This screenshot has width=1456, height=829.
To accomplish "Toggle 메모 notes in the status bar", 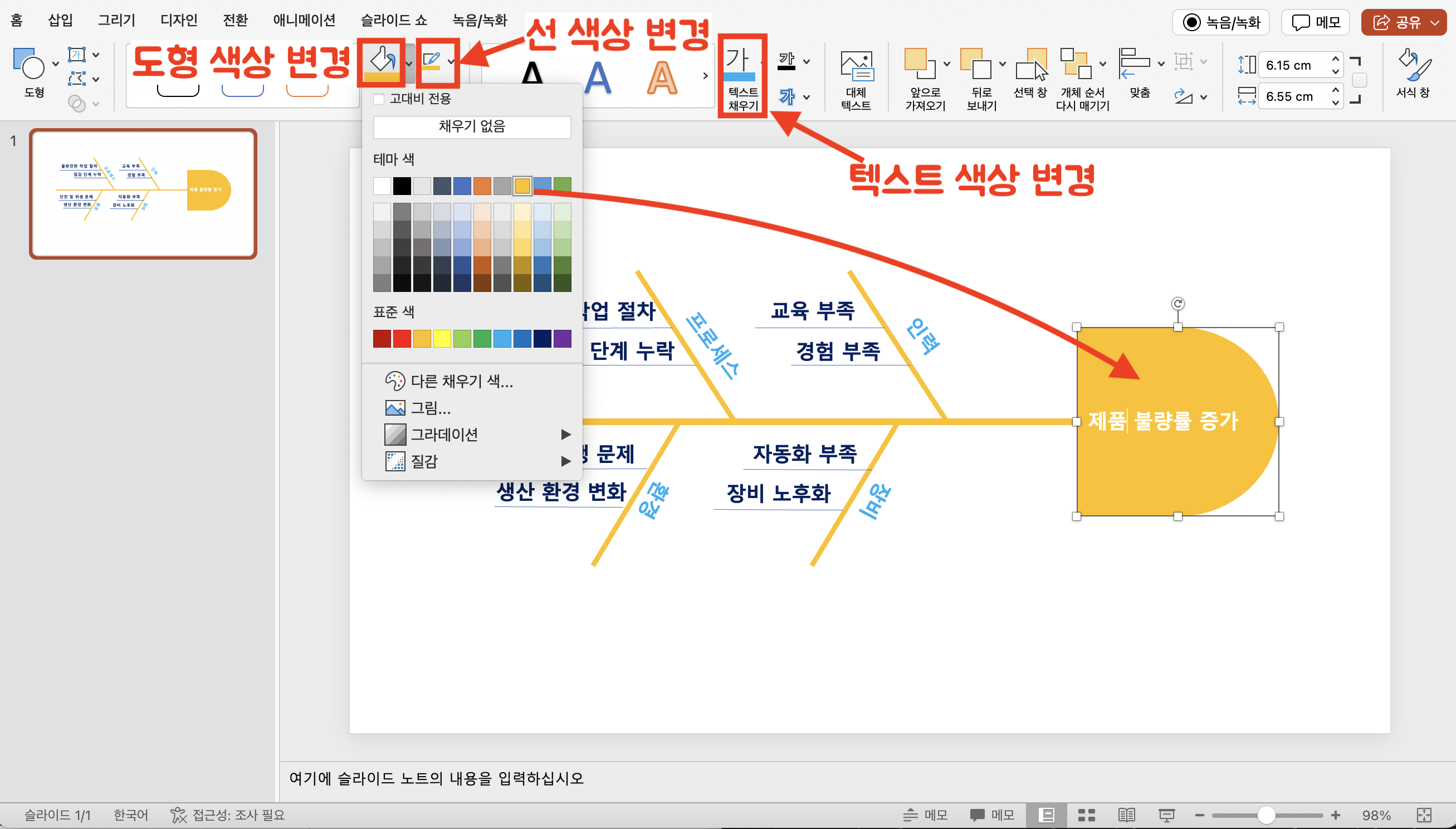I will pyautogui.click(x=925, y=815).
